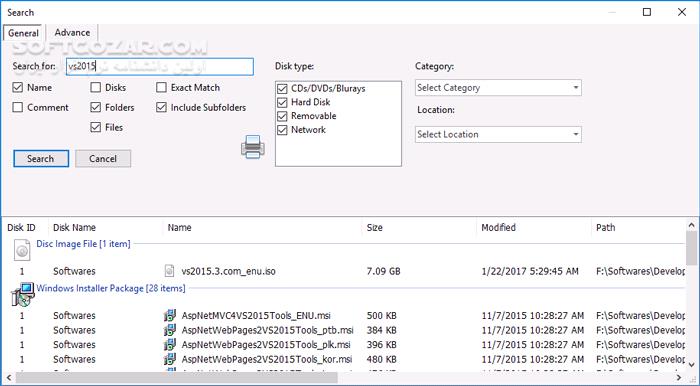This screenshot has height=386, width=700.
Task: Sort by Disk ID column header
Action: tap(21, 228)
